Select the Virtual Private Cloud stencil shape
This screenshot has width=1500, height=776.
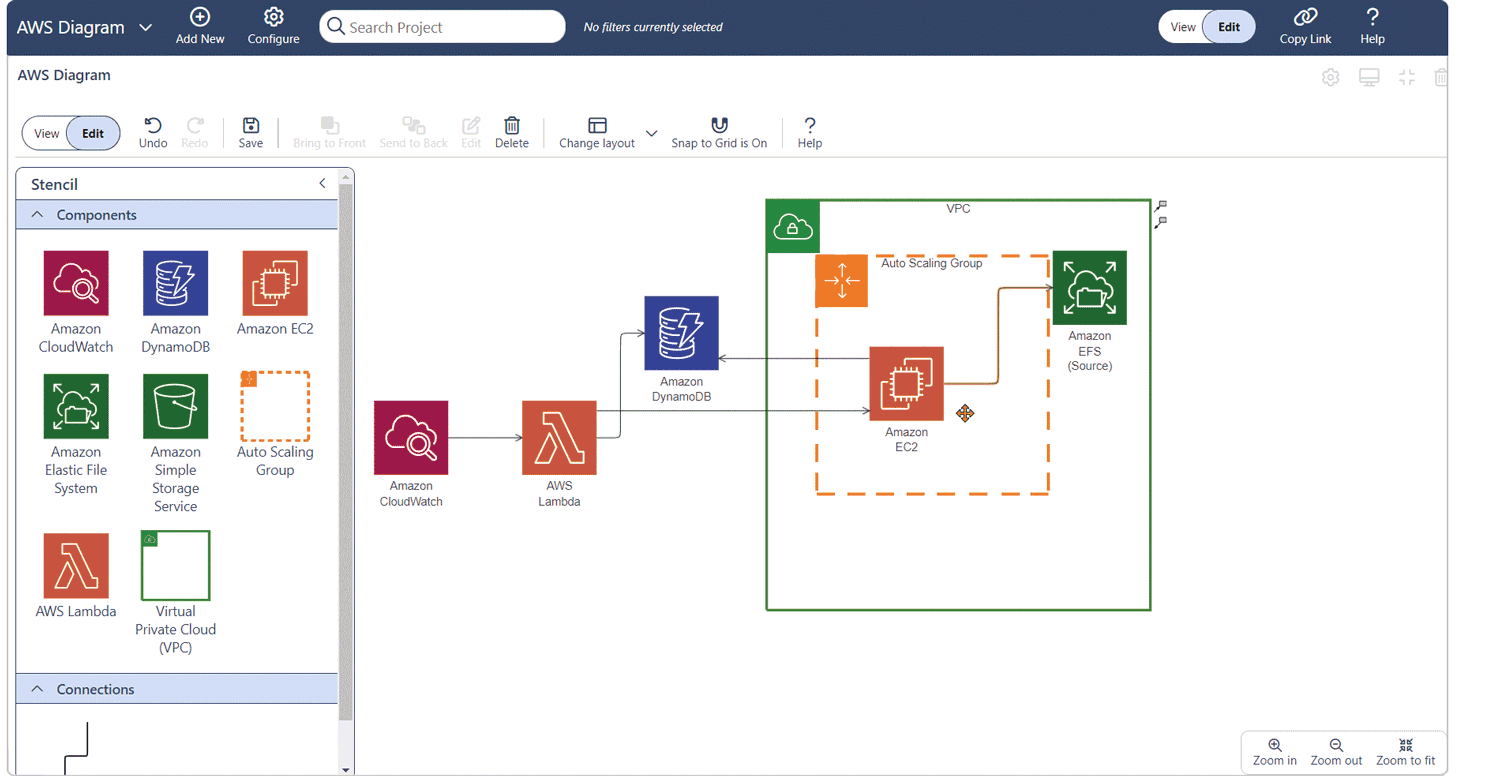(x=175, y=565)
